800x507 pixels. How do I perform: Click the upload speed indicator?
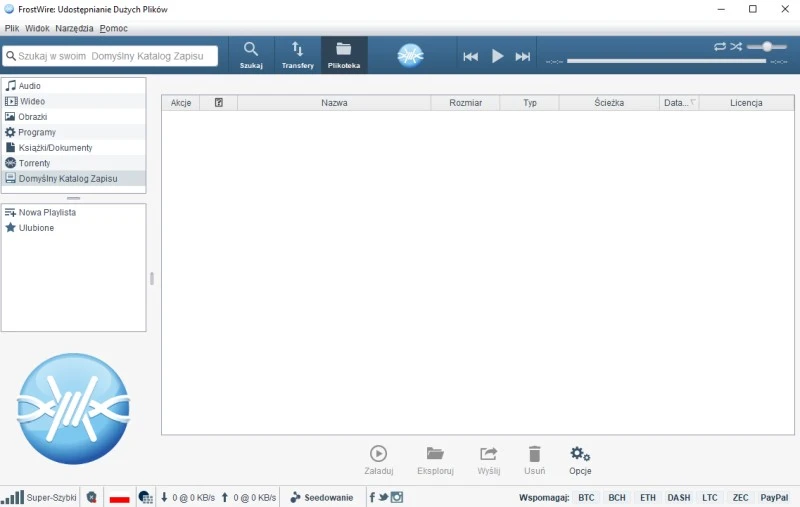pyautogui.click(x=249, y=497)
